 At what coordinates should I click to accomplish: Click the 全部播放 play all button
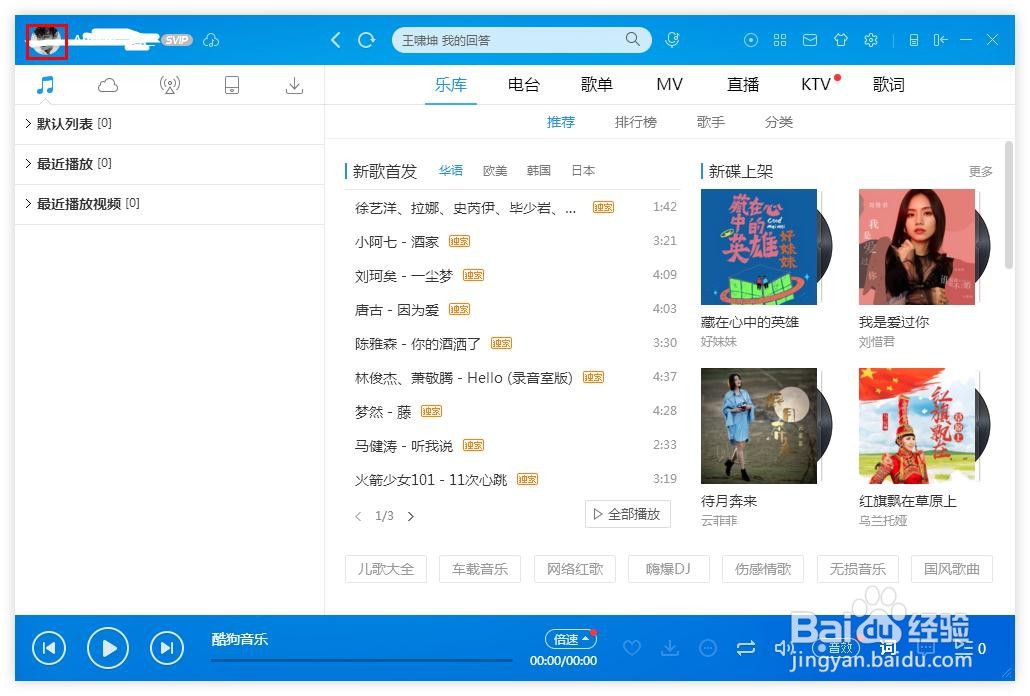pyautogui.click(x=628, y=514)
